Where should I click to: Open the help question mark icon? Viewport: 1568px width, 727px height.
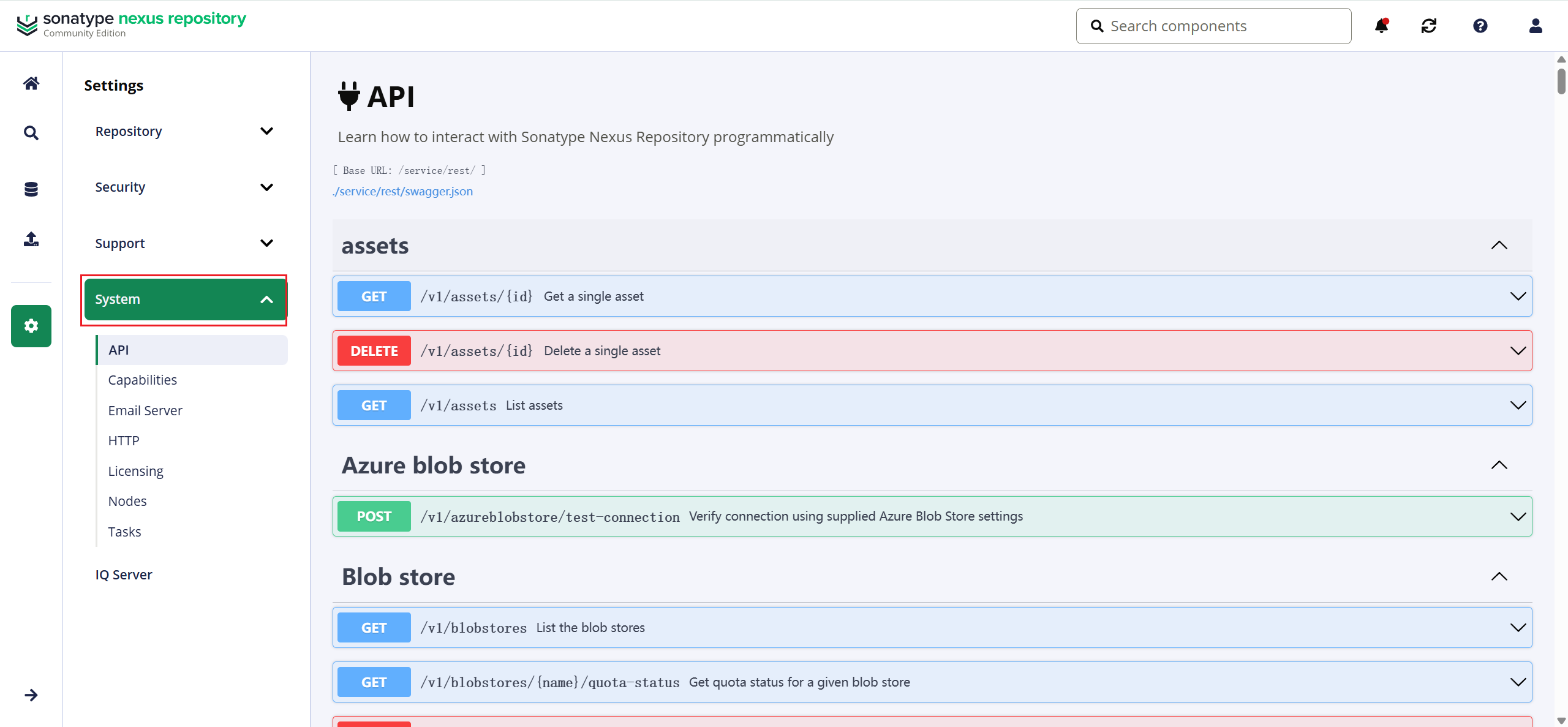pos(1480,26)
